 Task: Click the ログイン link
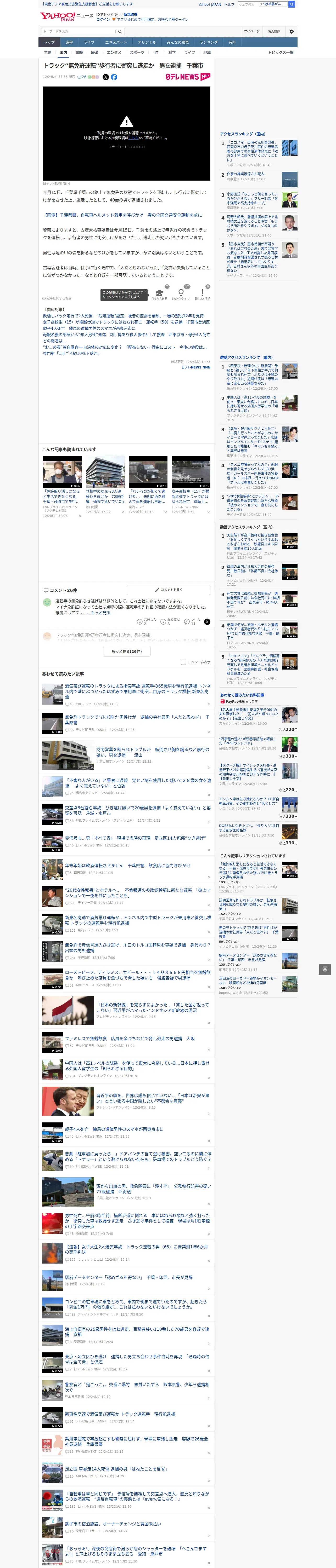103,20
